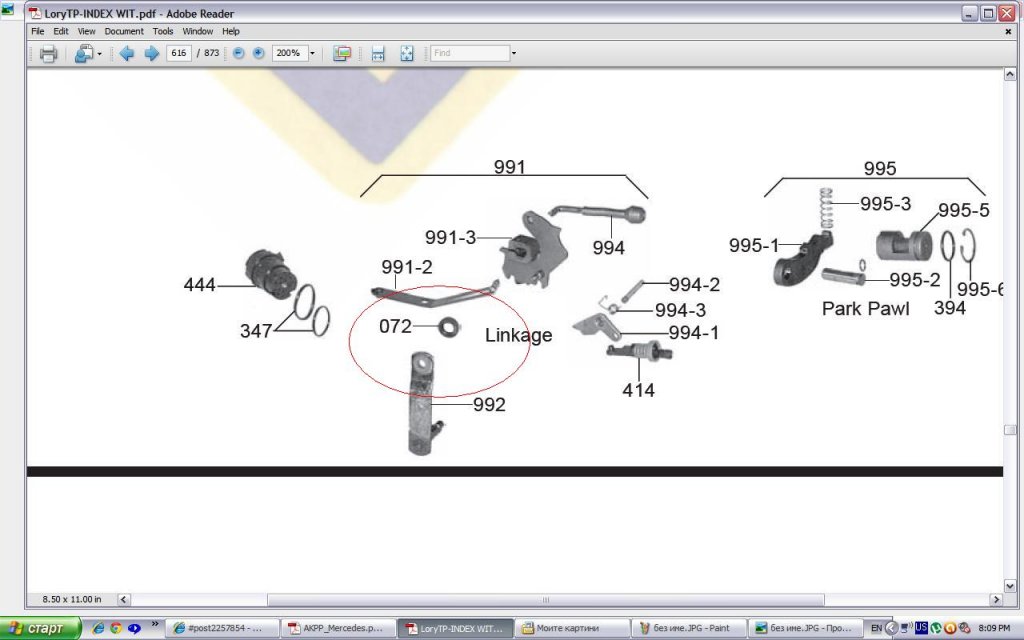
Task: Switch to без име.JPG - Про... taskbar window
Action: point(806,628)
